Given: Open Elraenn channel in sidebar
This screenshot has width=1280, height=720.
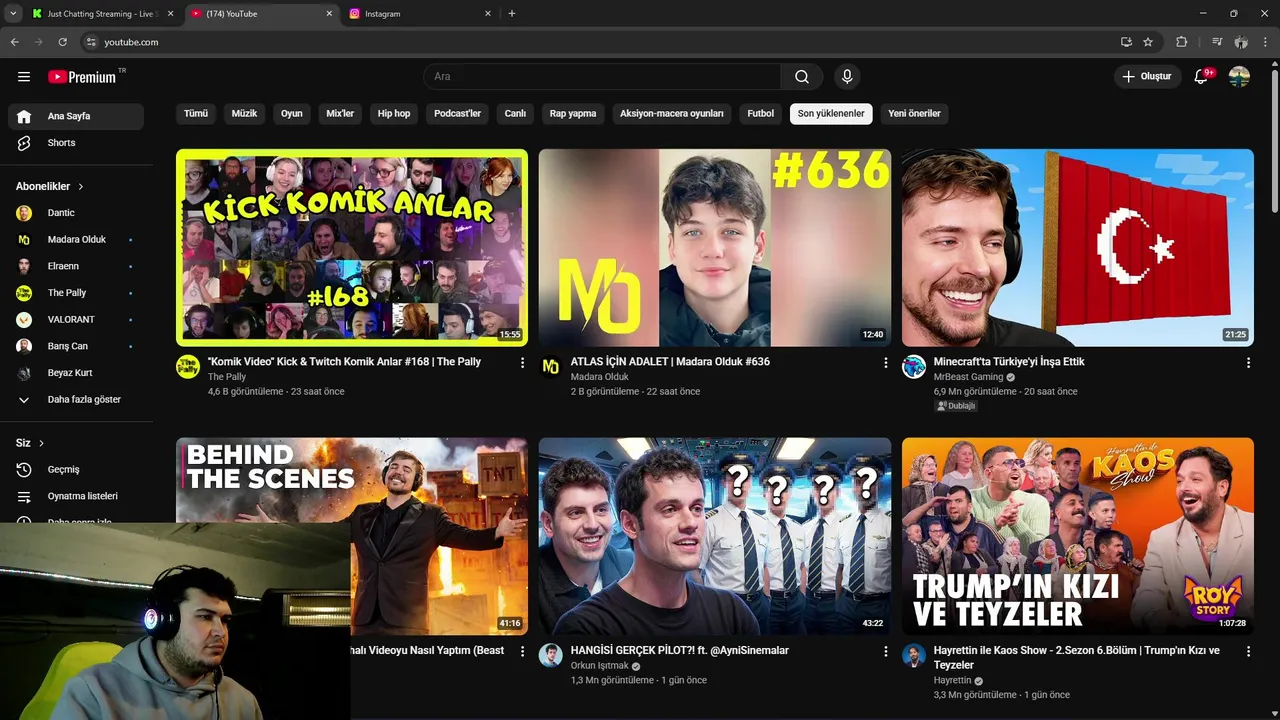Looking at the screenshot, I should coord(76,266).
